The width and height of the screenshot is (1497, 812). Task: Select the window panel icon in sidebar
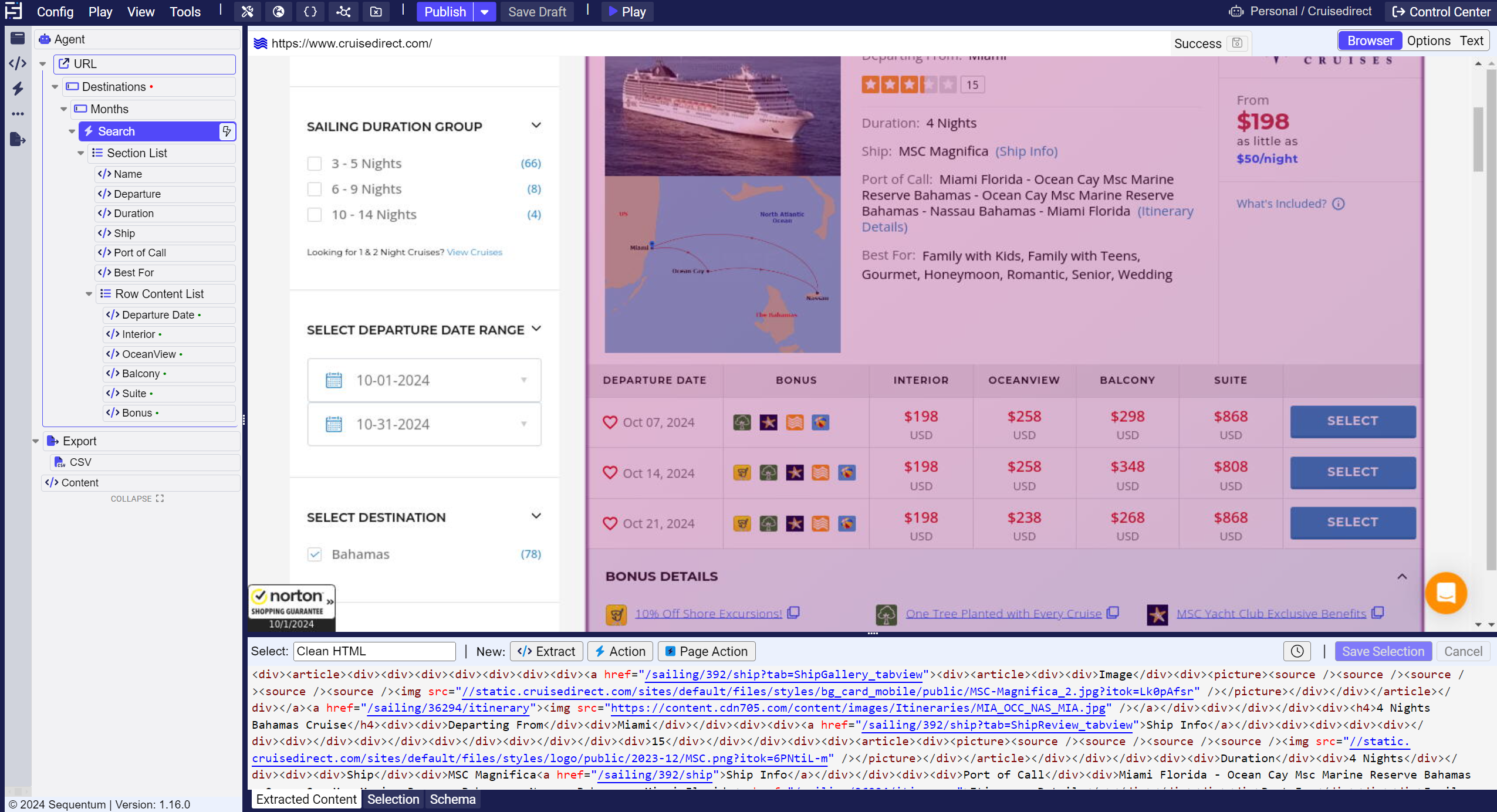[x=18, y=38]
